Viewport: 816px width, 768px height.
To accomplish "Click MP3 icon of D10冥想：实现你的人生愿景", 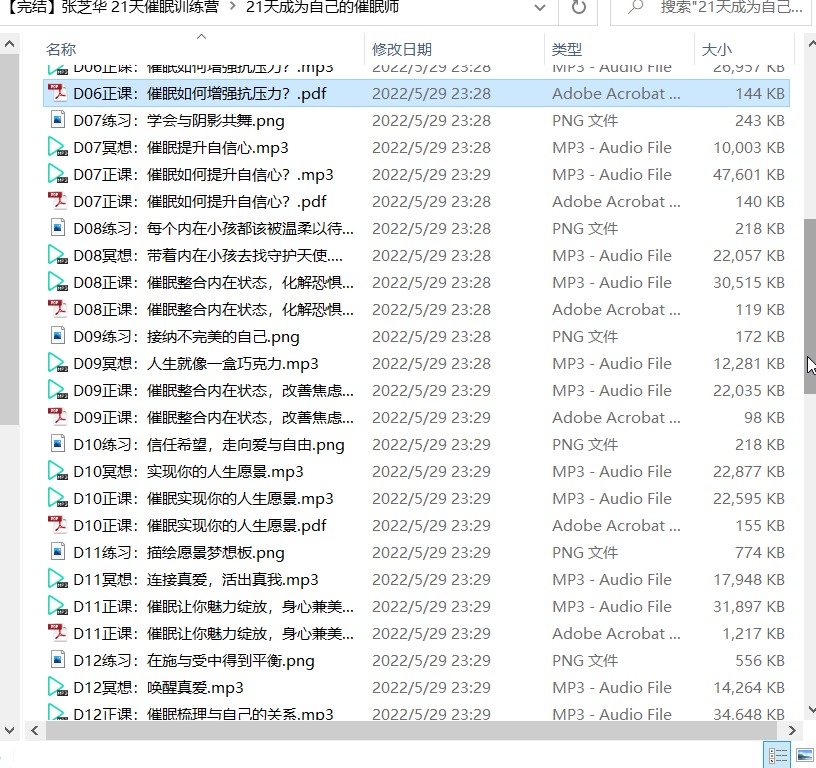I will coord(57,471).
